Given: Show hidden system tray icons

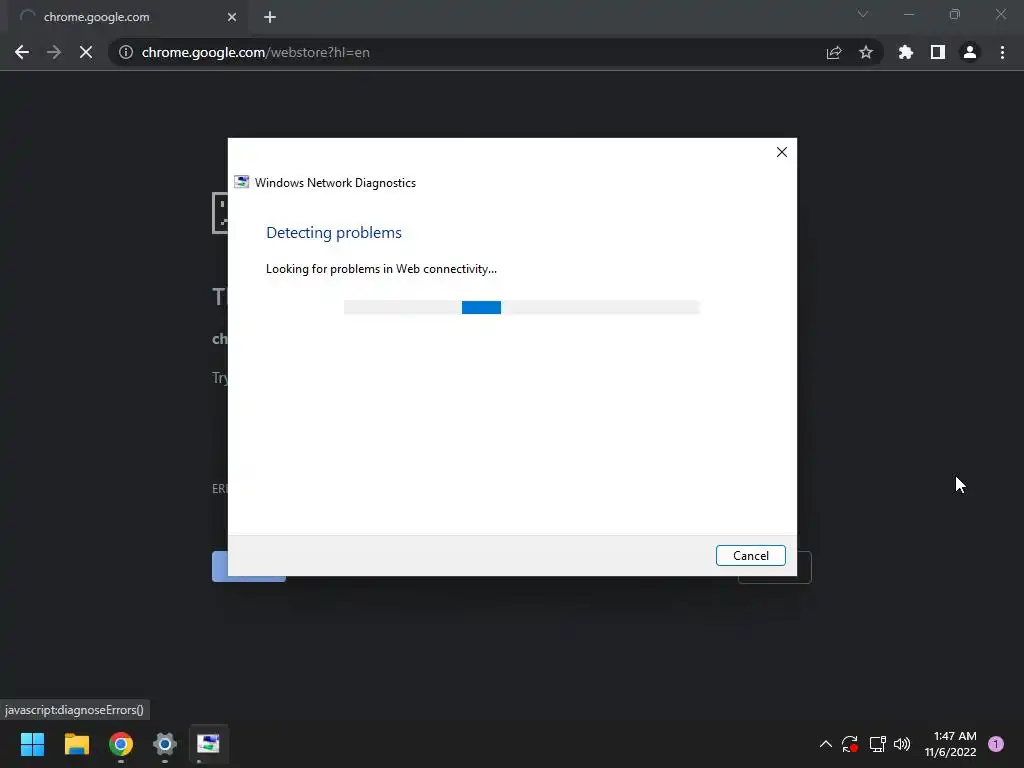Looking at the screenshot, I should pos(825,744).
